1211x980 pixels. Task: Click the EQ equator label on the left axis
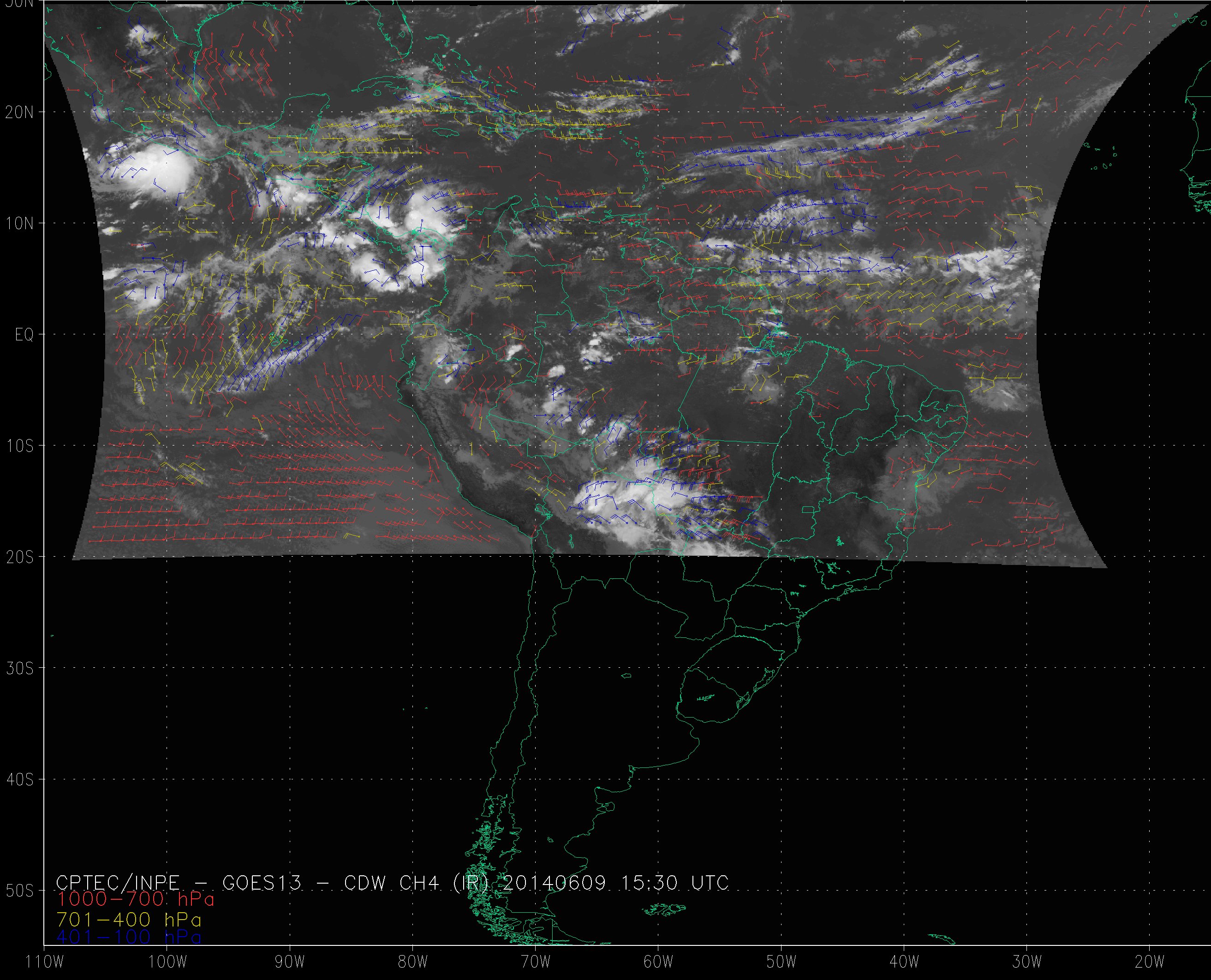(24, 335)
